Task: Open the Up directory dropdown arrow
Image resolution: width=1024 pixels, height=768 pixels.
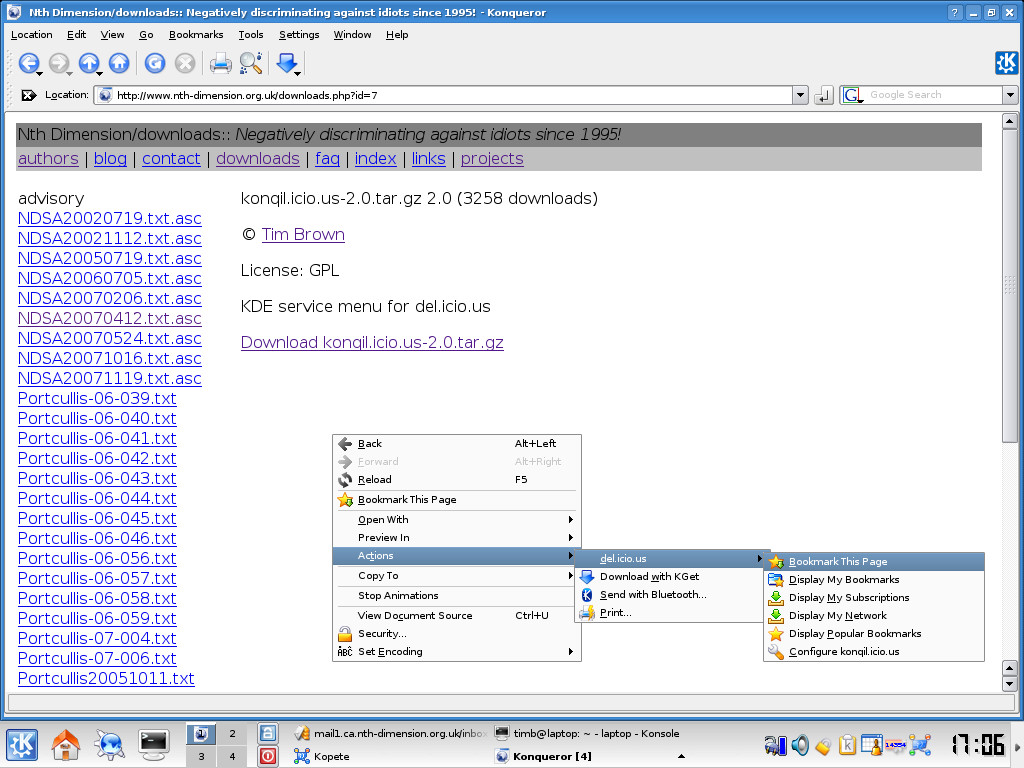Action: (x=100, y=73)
